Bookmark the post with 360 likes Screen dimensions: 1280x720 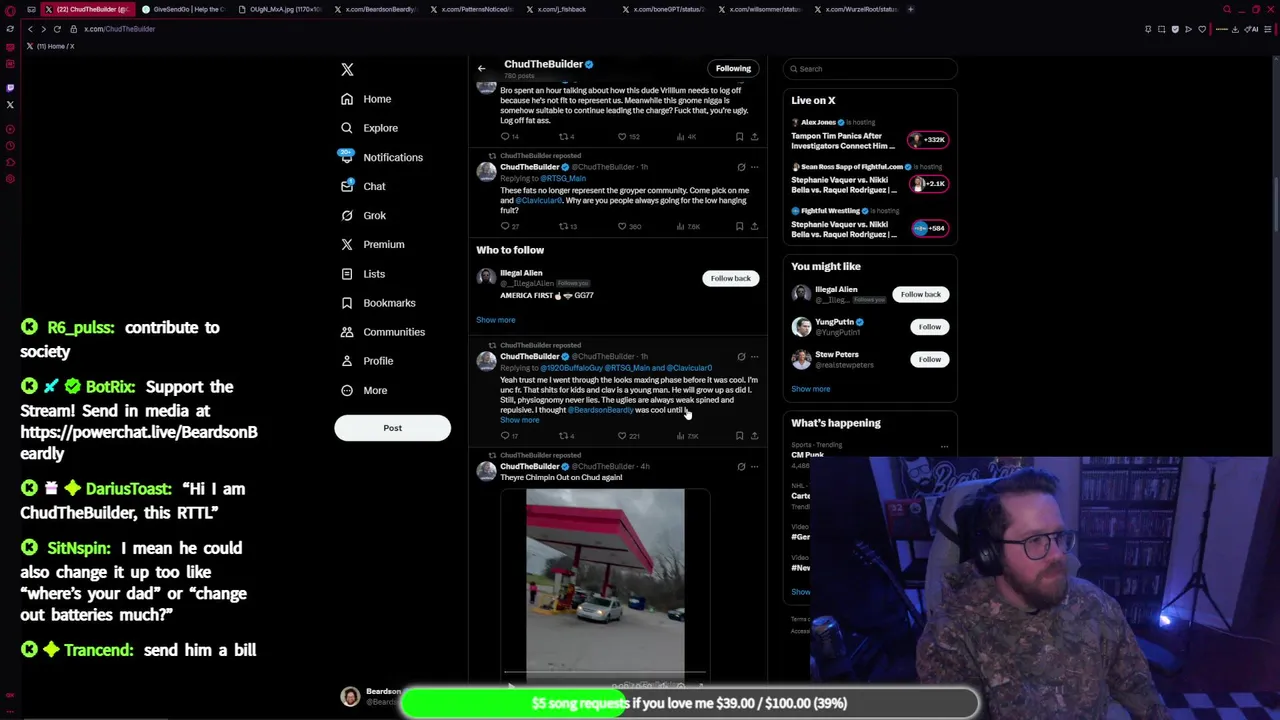pos(739,226)
